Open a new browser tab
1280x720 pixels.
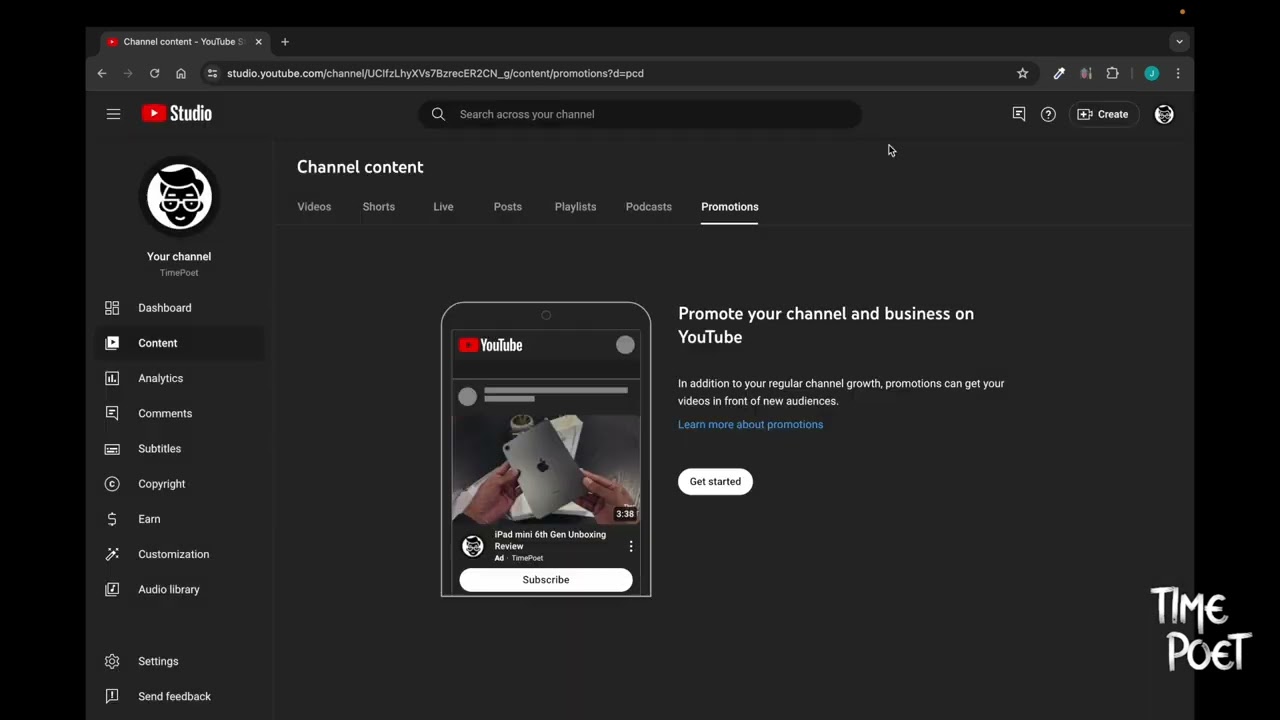(285, 42)
